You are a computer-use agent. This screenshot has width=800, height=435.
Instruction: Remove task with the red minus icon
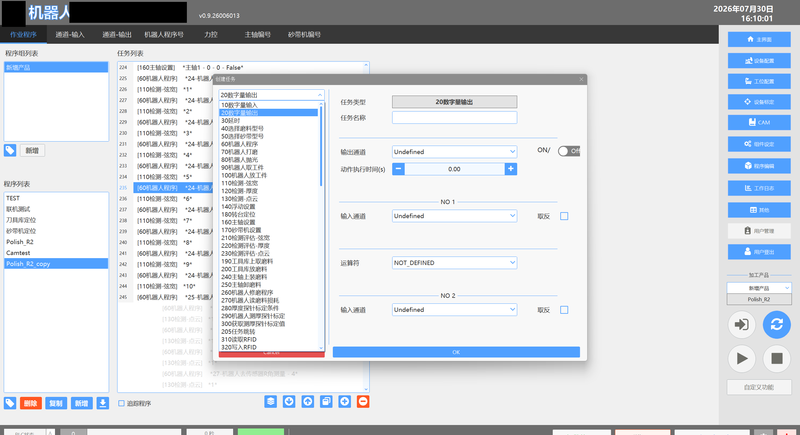[x=363, y=402]
